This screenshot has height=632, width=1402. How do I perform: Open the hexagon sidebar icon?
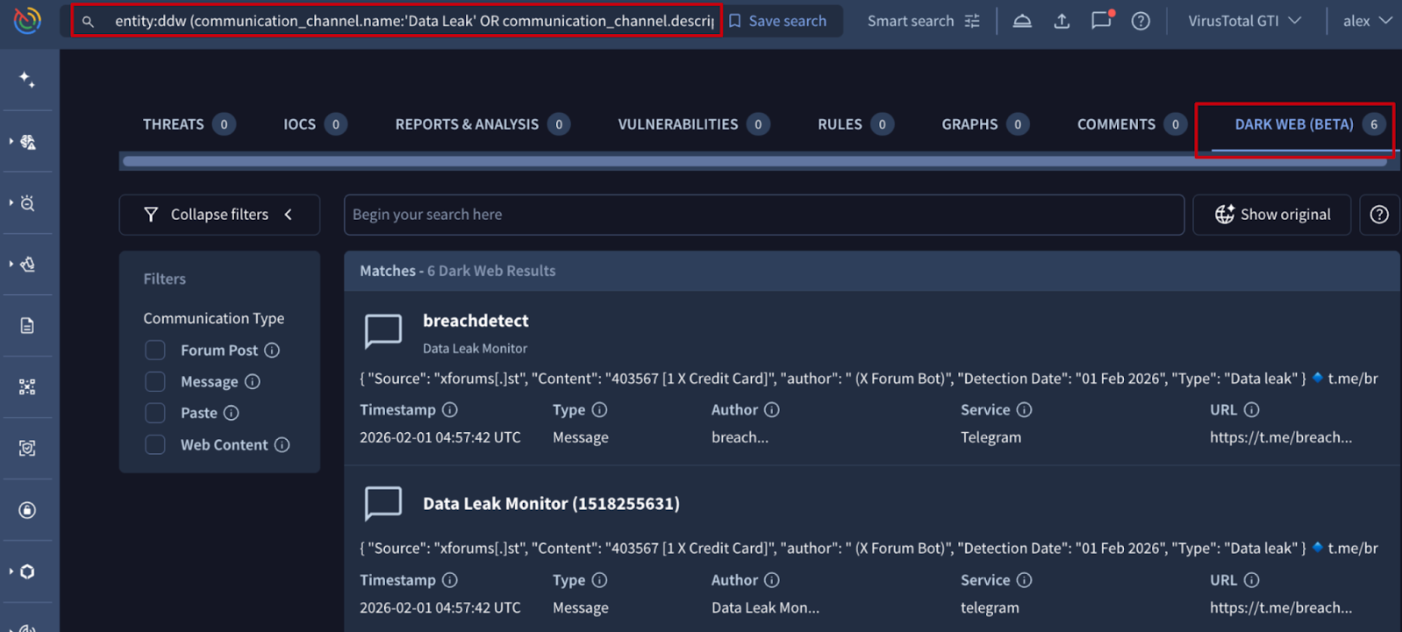pyautogui.click(x=28, y=571)
